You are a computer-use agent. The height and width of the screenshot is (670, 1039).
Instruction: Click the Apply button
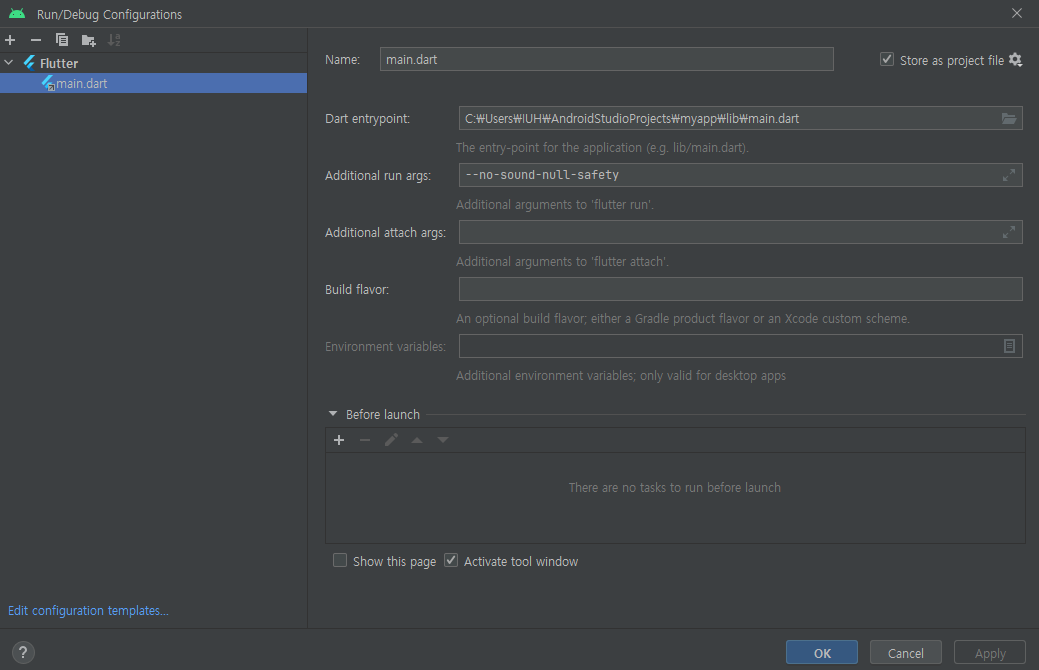[x=990, y=653]
